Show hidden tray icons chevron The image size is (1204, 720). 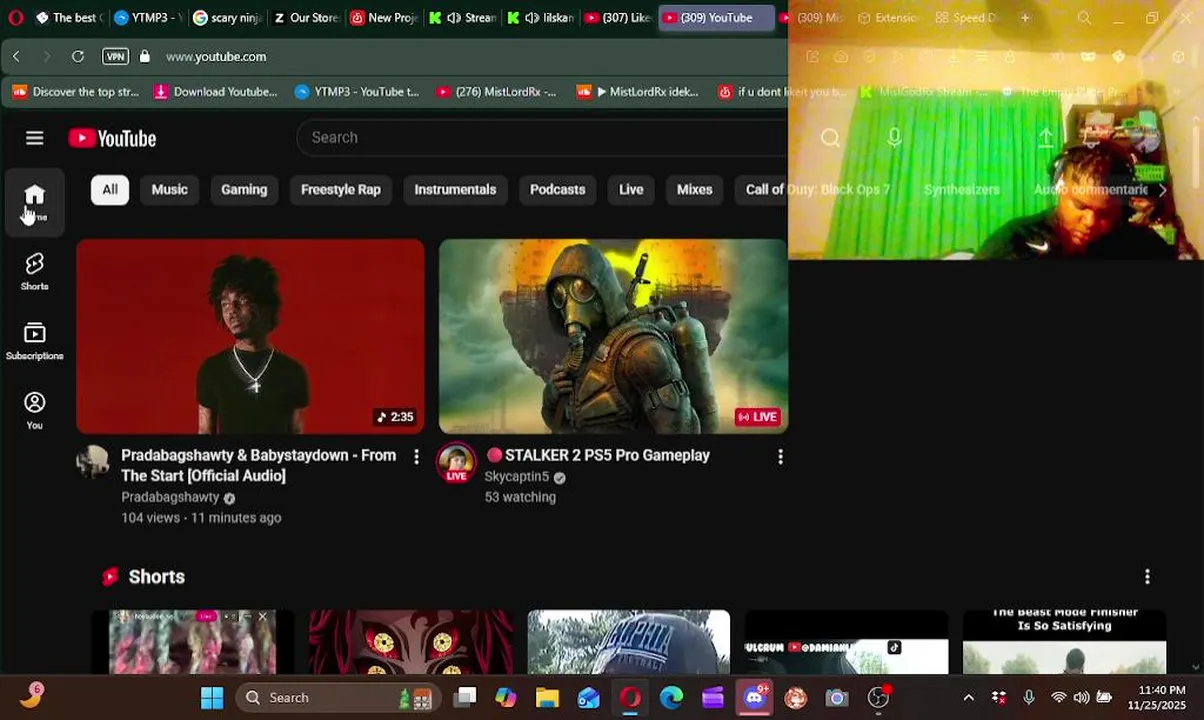pyautogui.click(x=968, y=698)
